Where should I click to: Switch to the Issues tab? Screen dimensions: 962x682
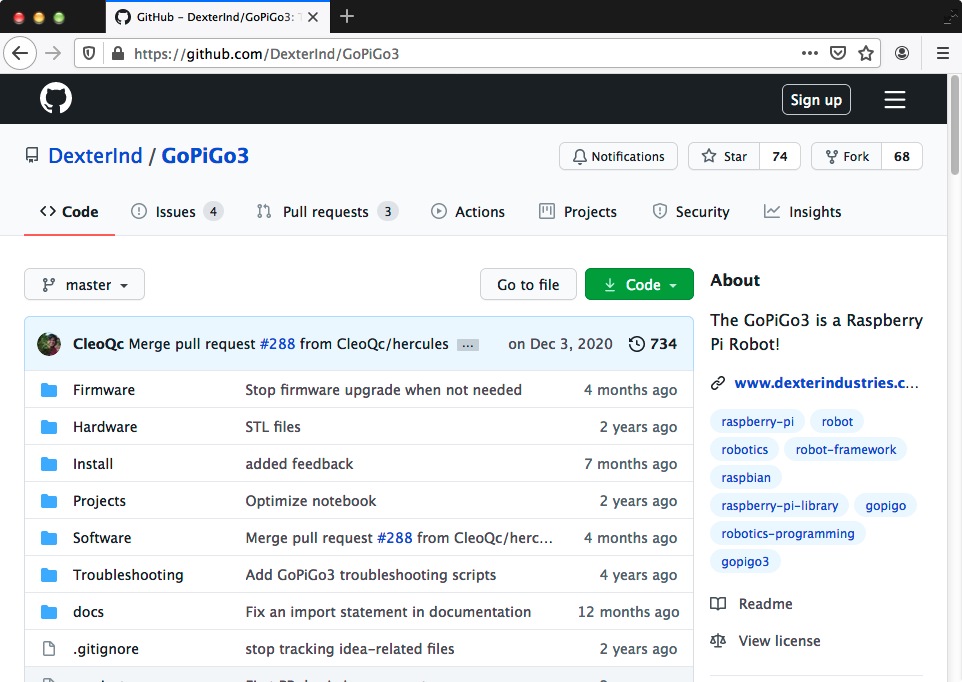[x=176, y=212]
